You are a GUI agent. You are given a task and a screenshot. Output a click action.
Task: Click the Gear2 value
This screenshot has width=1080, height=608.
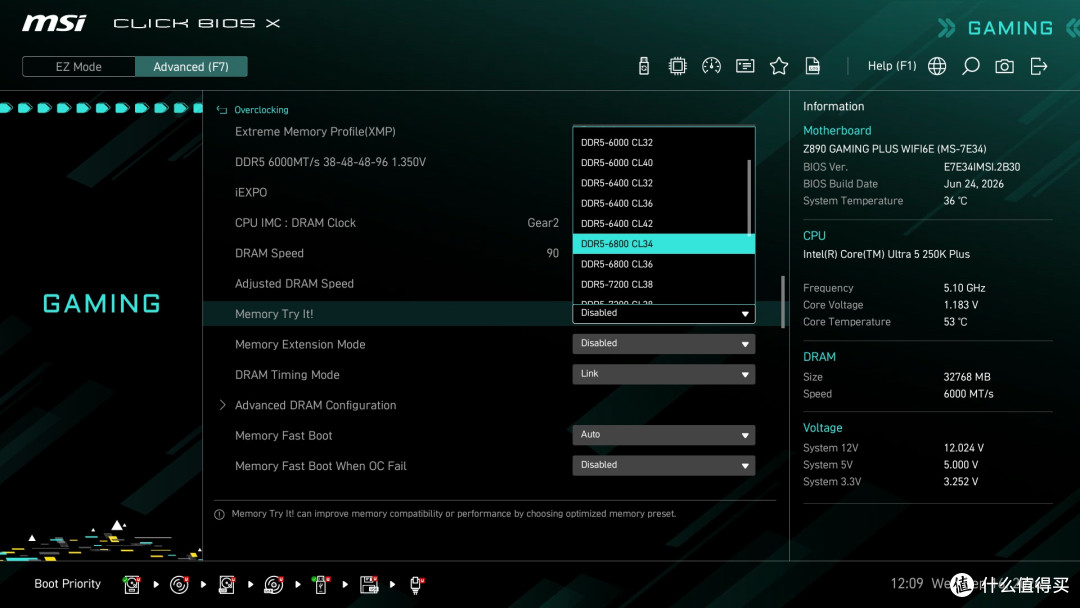(x=543, y=223)
